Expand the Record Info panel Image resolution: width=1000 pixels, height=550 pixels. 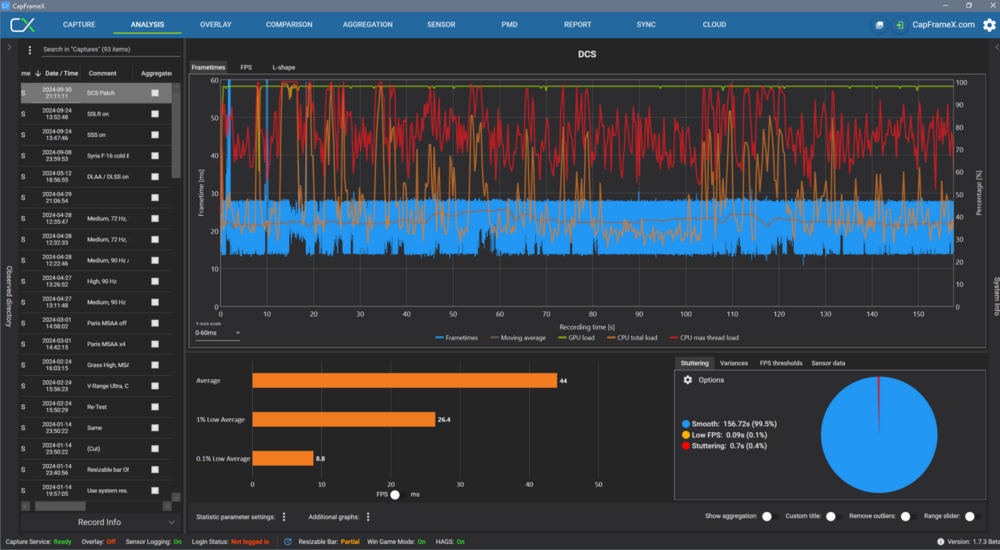point(100,522)
